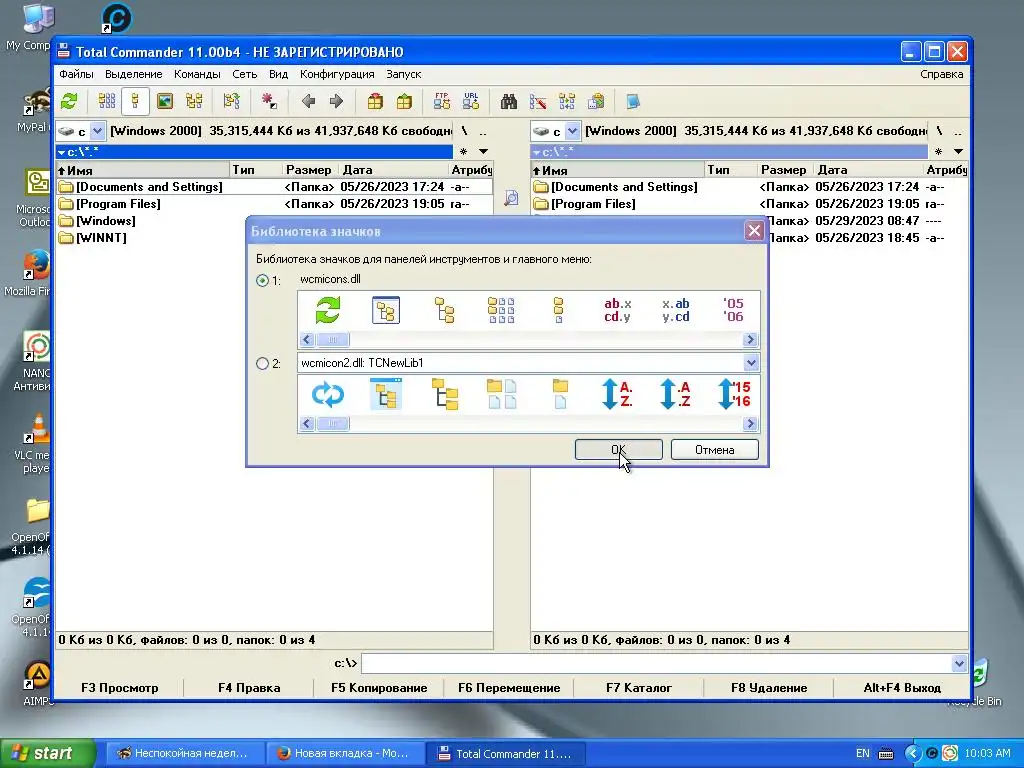This screenshot has width=1024, height=768.
Task: Click the green Refresh icon in main toolbar
Action: (69, 101)
